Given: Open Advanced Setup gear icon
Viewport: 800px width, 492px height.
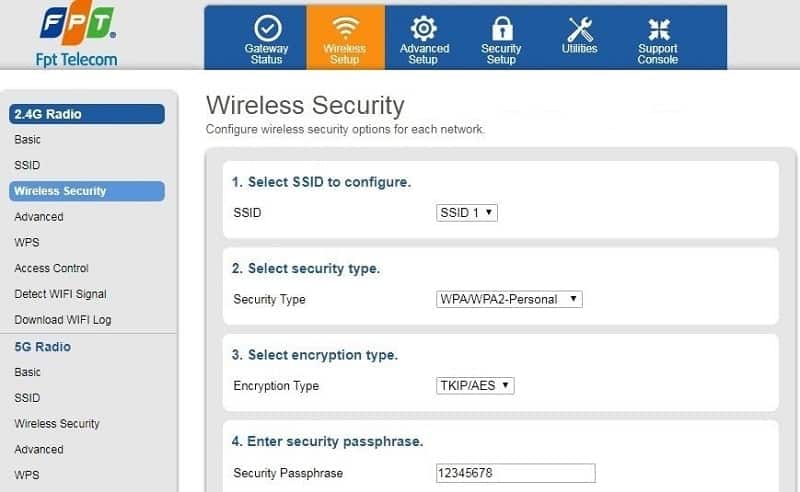Looking at the screenshot, I should coord(423,28).
